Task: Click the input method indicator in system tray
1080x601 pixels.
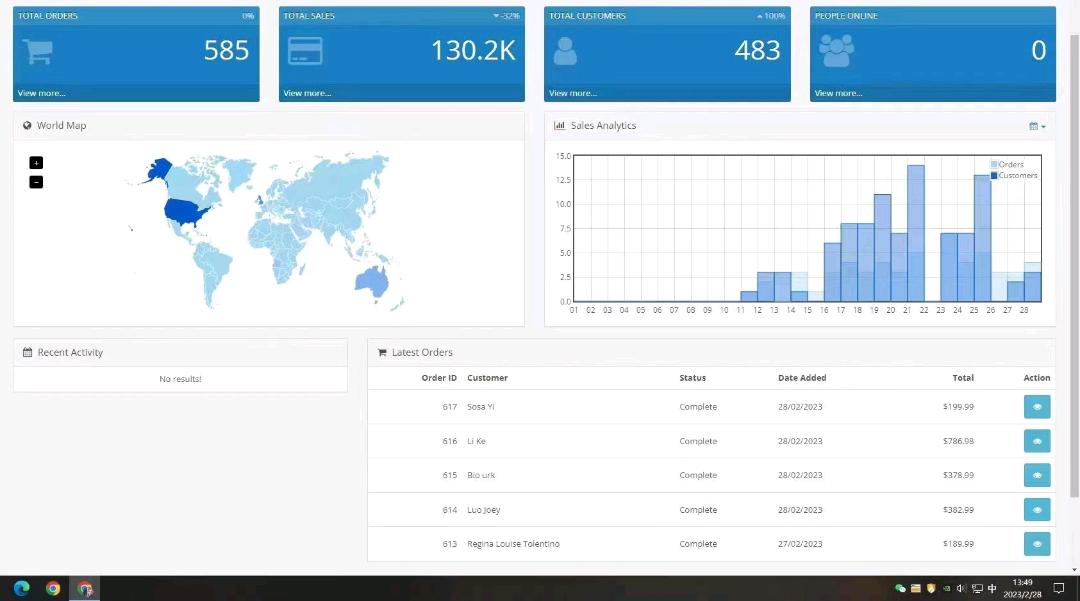Action: pos(992,588)
